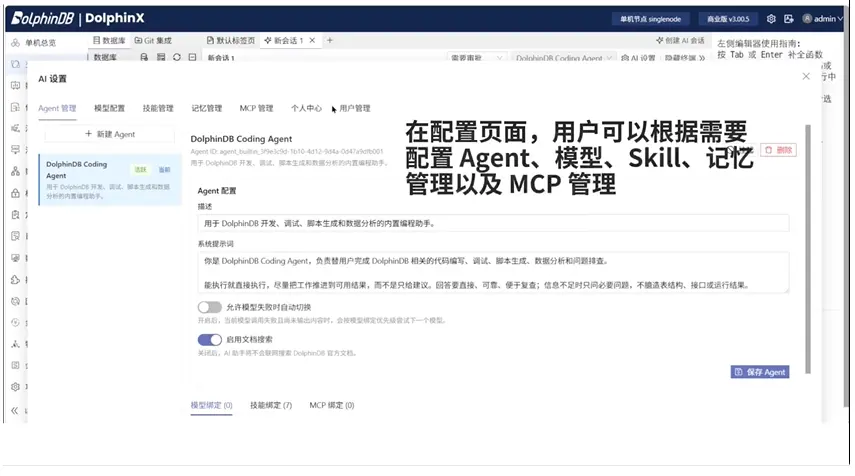The width and height of the screenshot is (855, 476).
Task: Click the AI settings dialog vertical scrollbar
Action: pos(808,249)
